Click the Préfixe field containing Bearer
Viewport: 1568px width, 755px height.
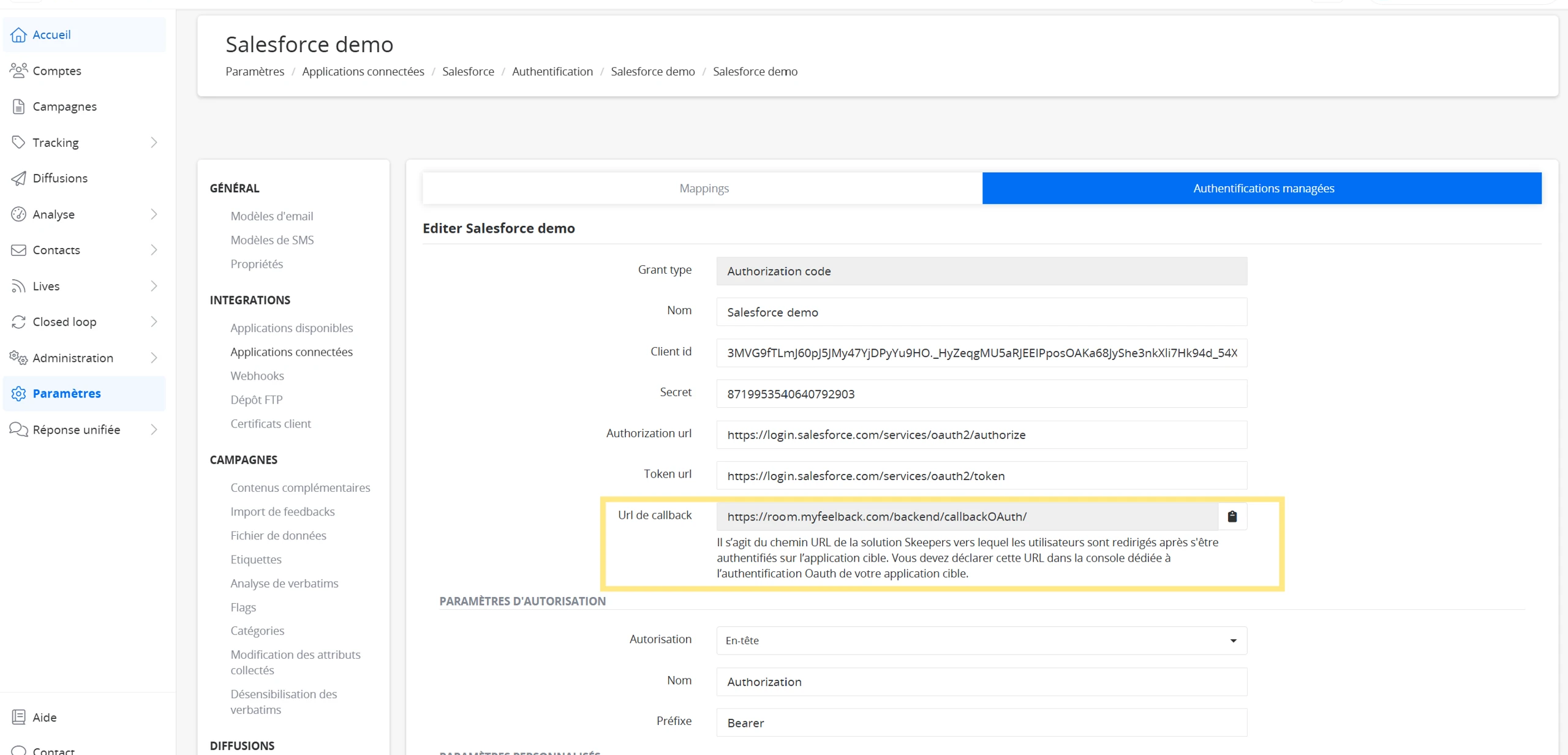click(982, 723)
